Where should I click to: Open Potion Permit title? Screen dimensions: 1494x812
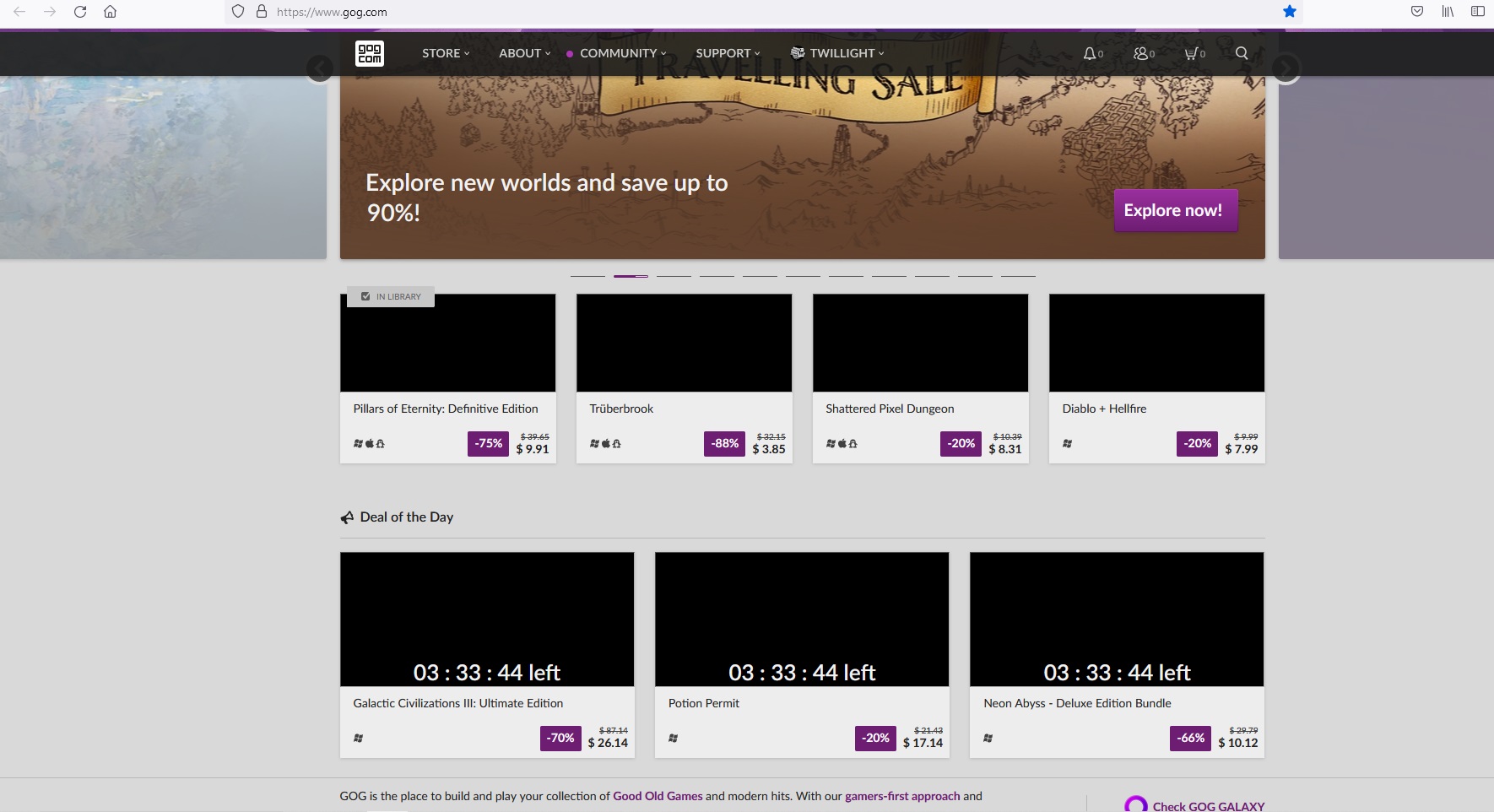point(704,703)
